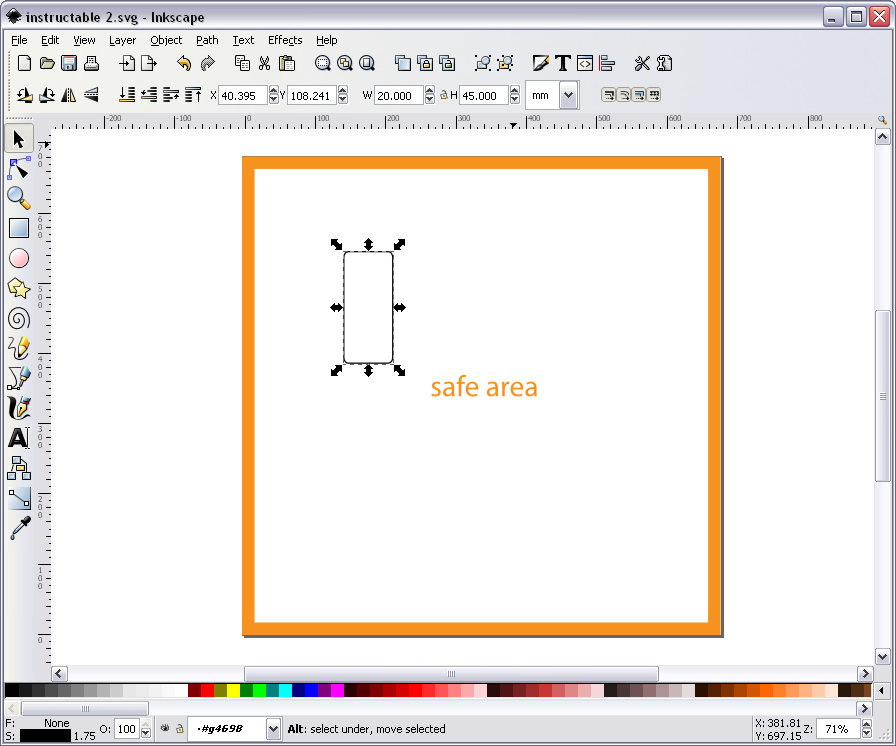Click the Import icon
This screenshot has width=896, height=746.
point(127,63)
